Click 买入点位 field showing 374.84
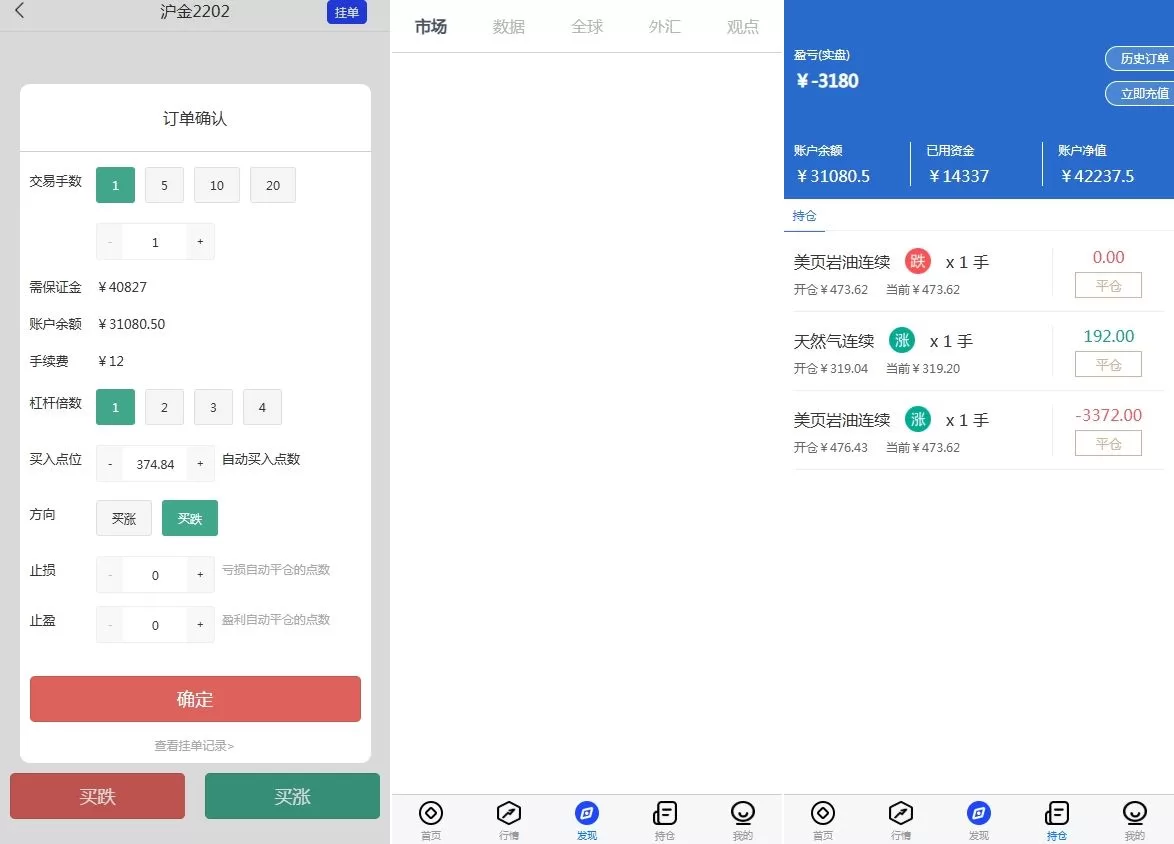Image resolution: width=1174 pixels, height=844 pixels. (x=155, y=464)
